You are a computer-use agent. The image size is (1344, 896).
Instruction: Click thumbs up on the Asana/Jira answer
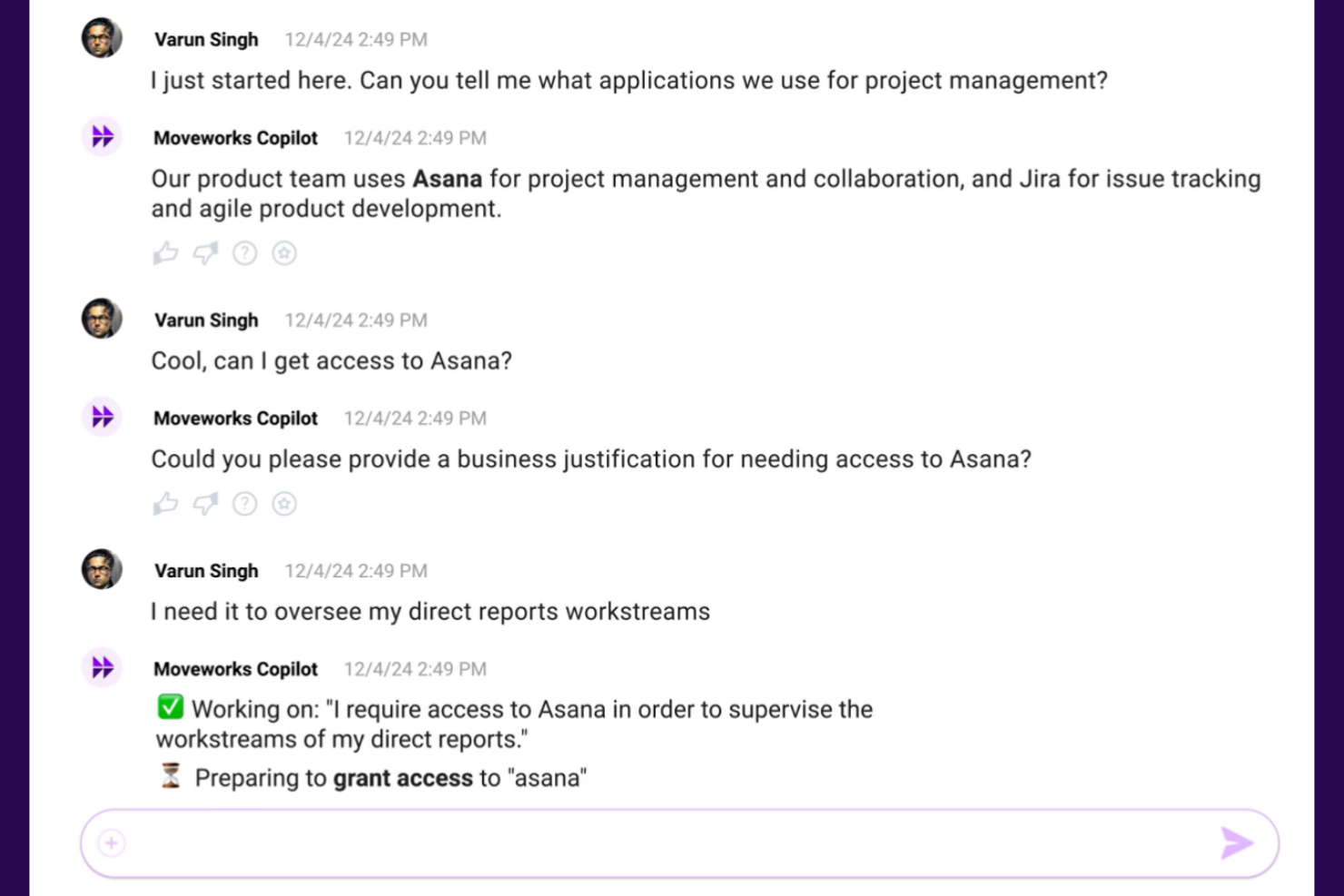[x=165, y=253]
